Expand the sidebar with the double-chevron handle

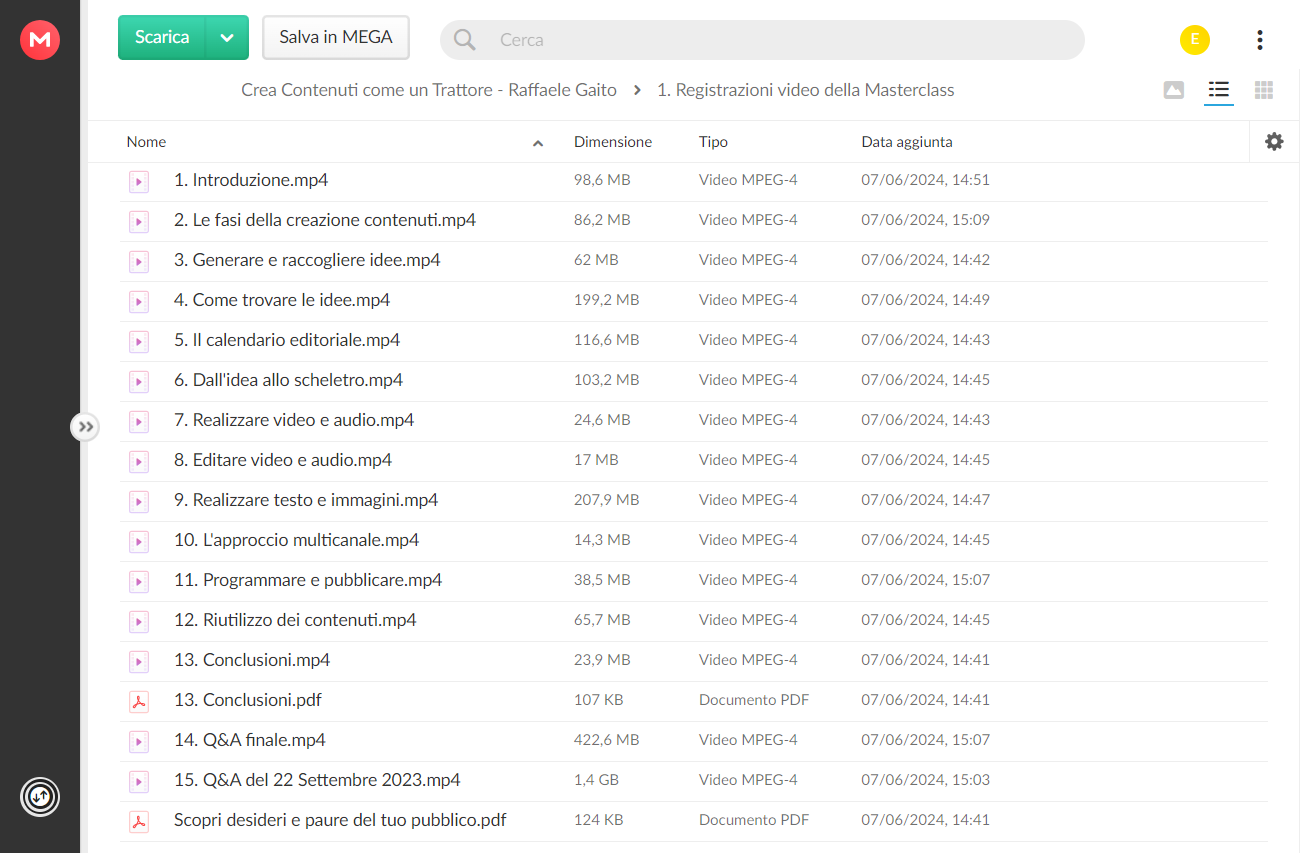pos(85,427)
